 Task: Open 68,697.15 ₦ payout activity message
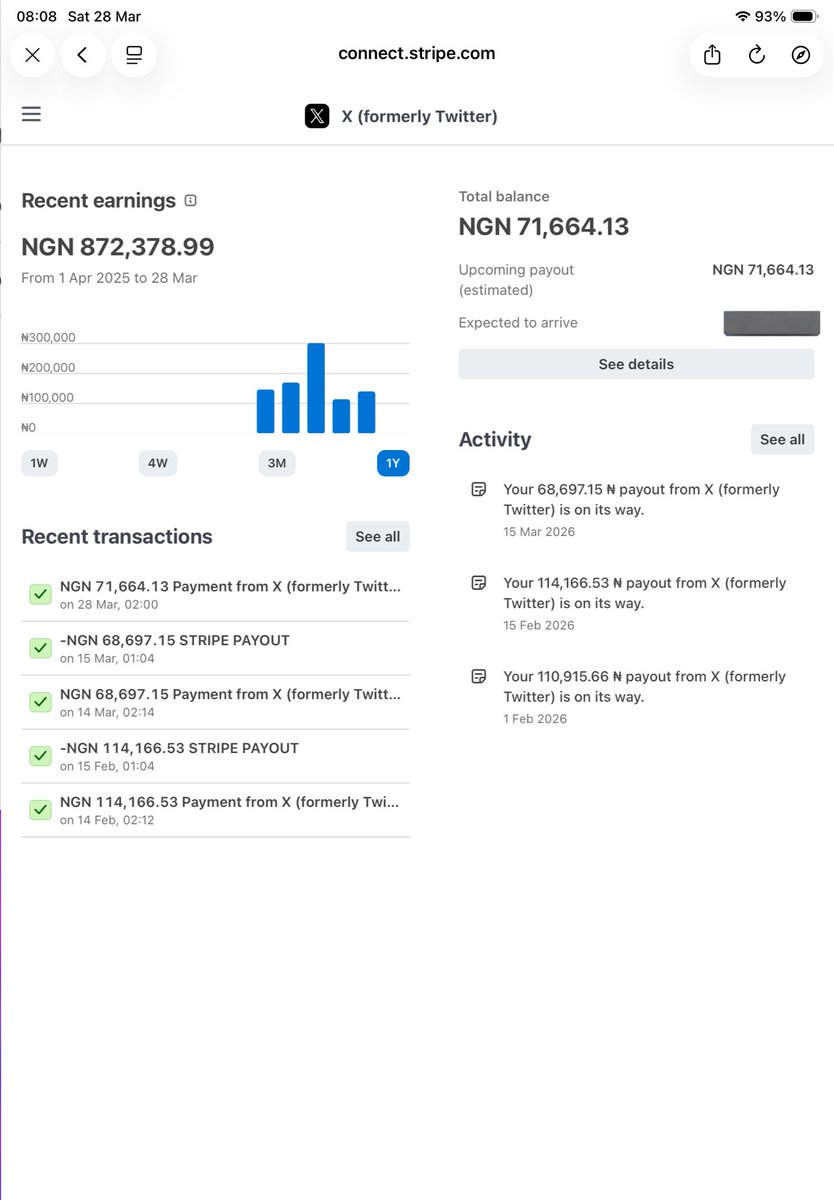[x=641, y=499]
